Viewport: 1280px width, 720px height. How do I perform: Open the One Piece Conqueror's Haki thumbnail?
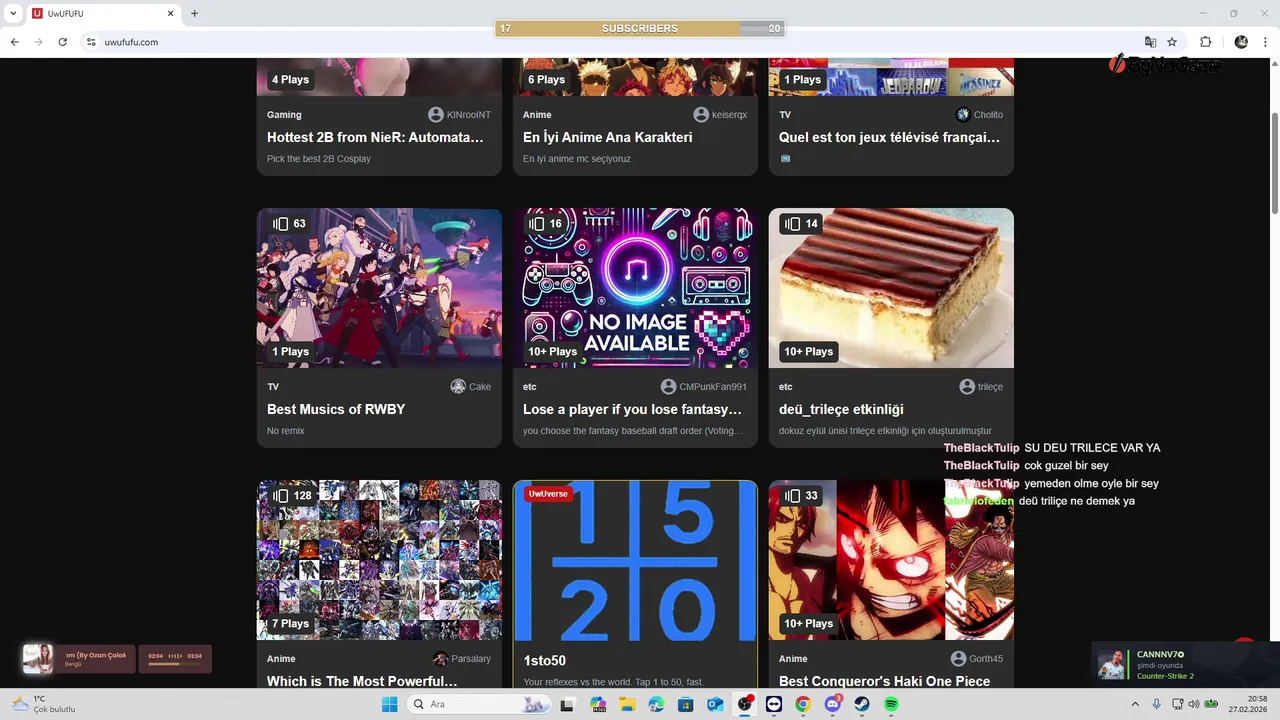891,560
